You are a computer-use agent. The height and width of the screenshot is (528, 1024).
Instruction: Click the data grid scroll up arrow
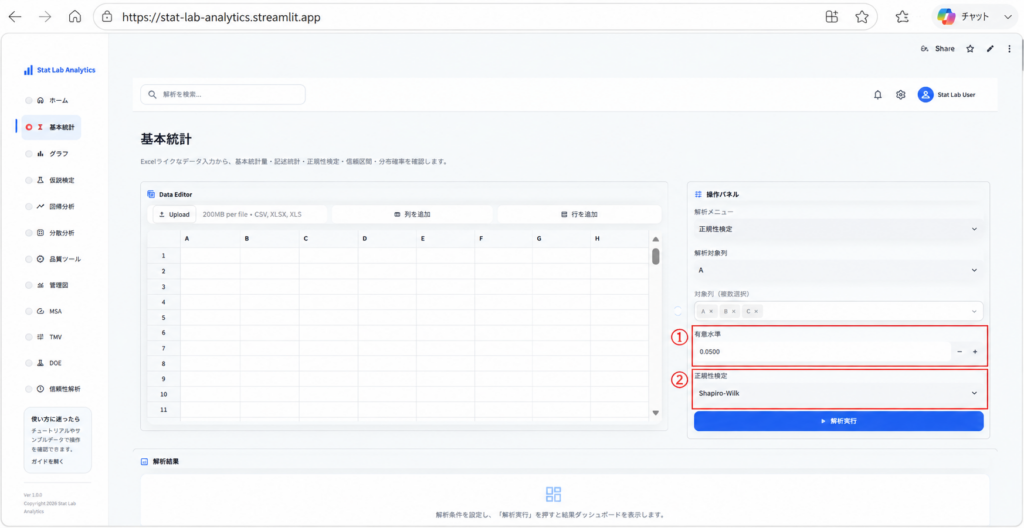click(x=656, y=239)
